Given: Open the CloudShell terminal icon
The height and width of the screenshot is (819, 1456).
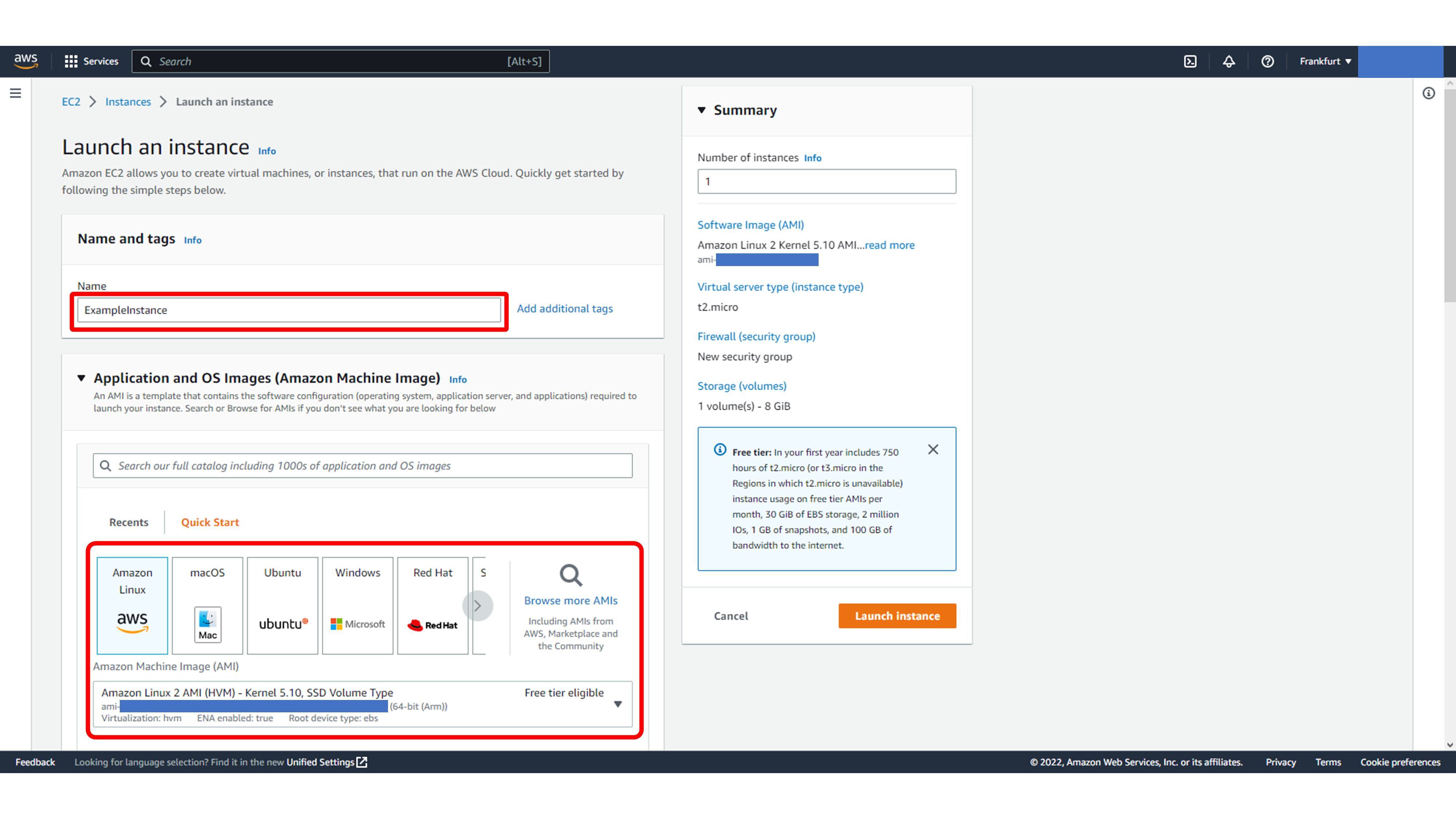Looking at the screenshot, I should click(1190, 61).
